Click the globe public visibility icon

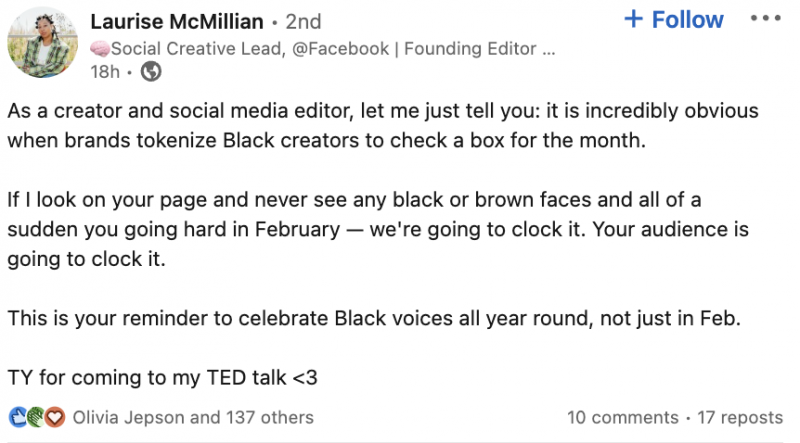(x=151, y=71)
